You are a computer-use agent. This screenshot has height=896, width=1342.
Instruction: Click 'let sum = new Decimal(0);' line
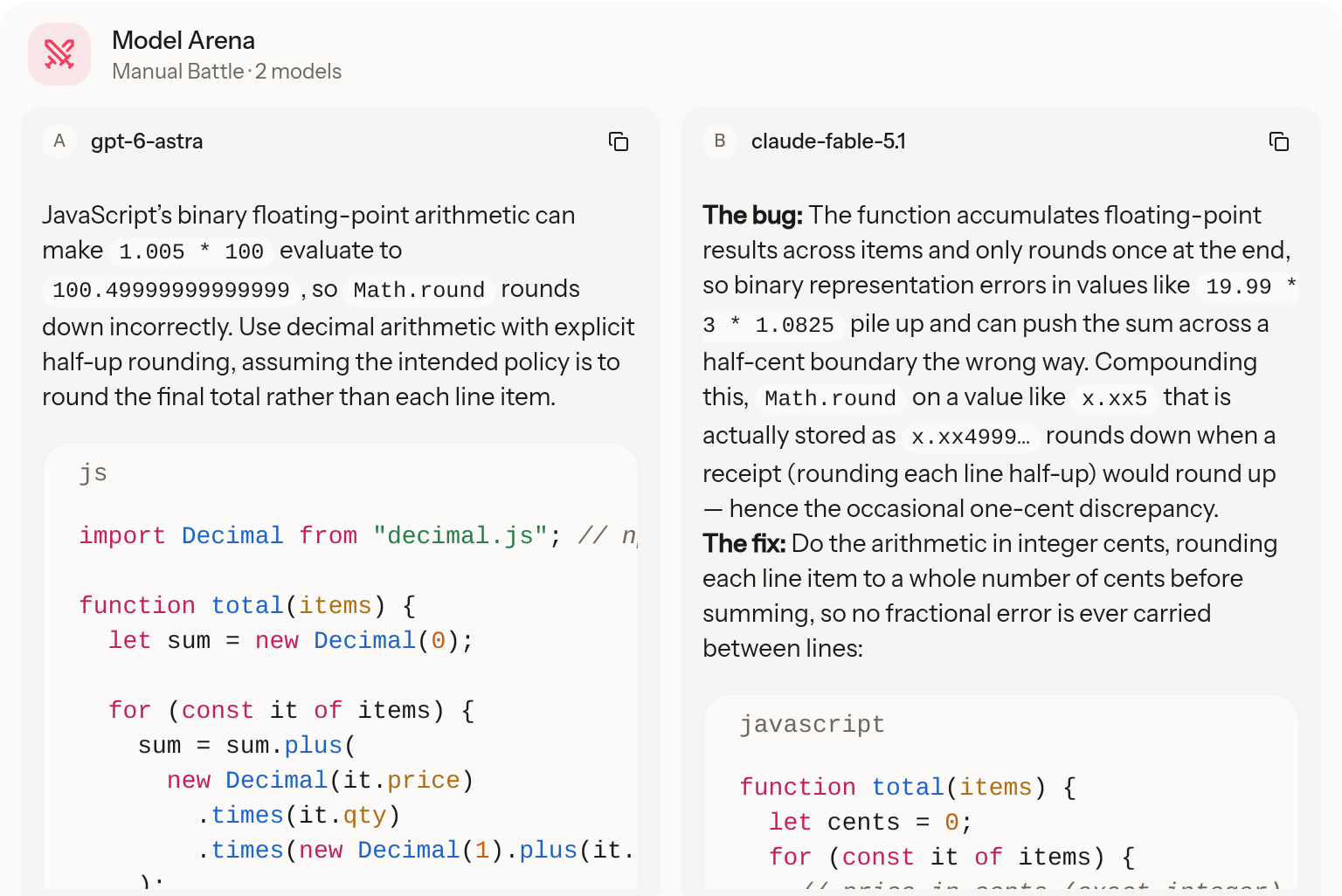pyautogui.click(x=291, y=641)
